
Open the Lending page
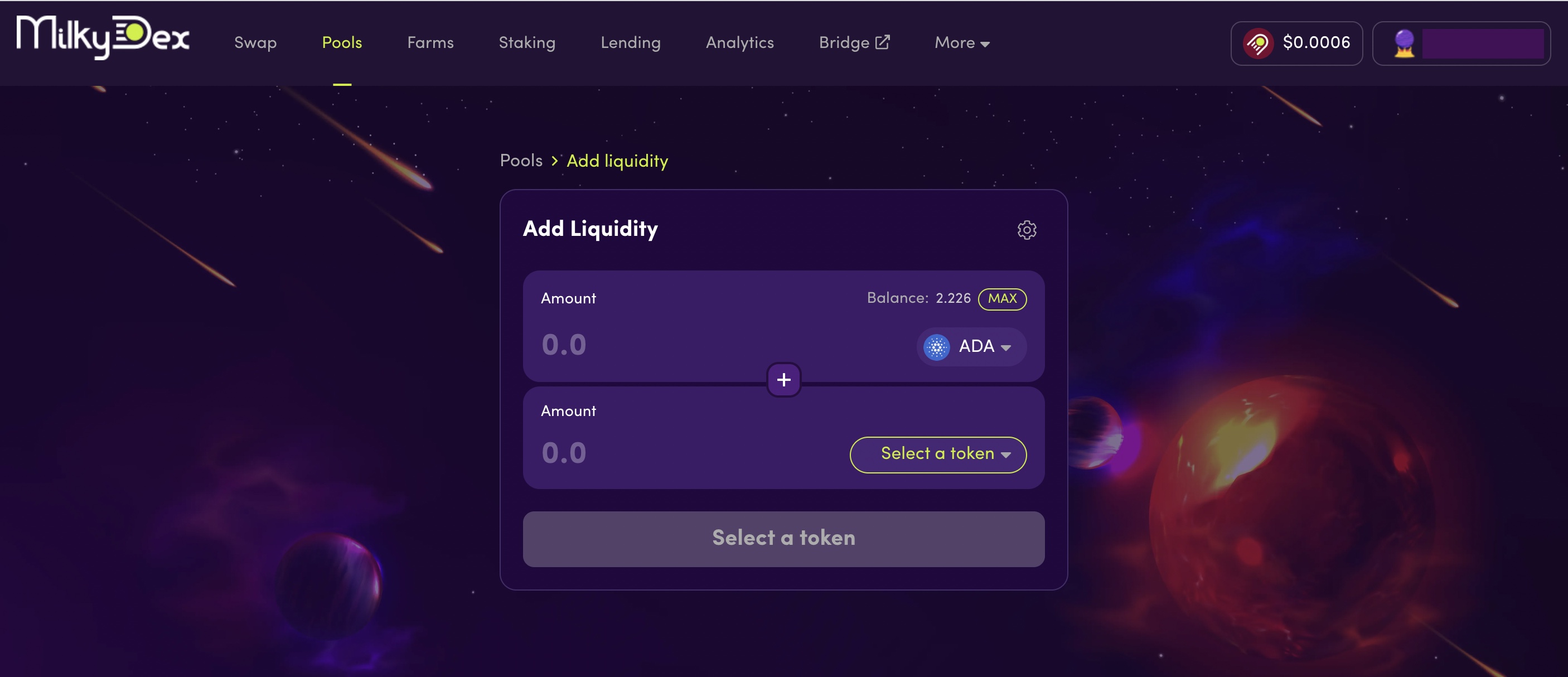coord(630,42)
